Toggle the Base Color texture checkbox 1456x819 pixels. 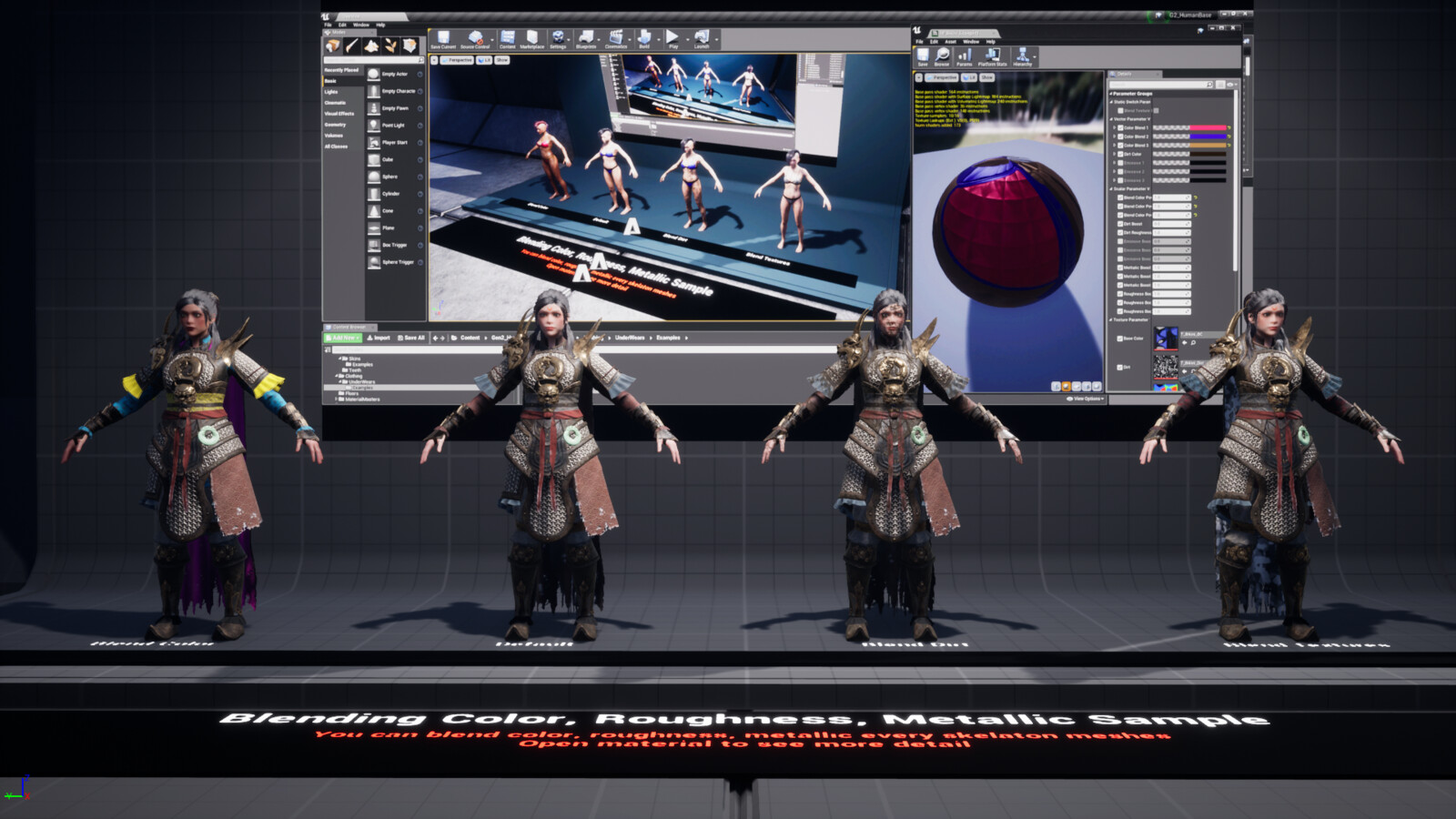coord(1119,339)
